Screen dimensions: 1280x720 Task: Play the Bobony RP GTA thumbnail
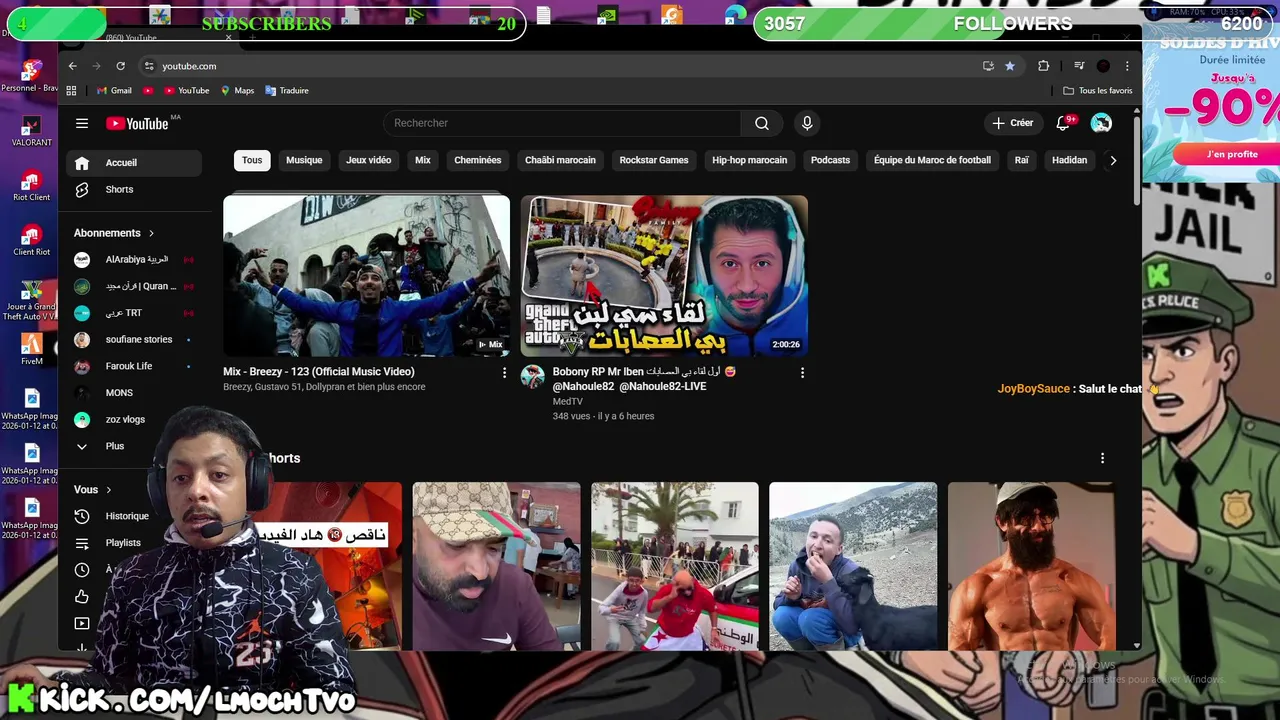(x=664, y=276)
